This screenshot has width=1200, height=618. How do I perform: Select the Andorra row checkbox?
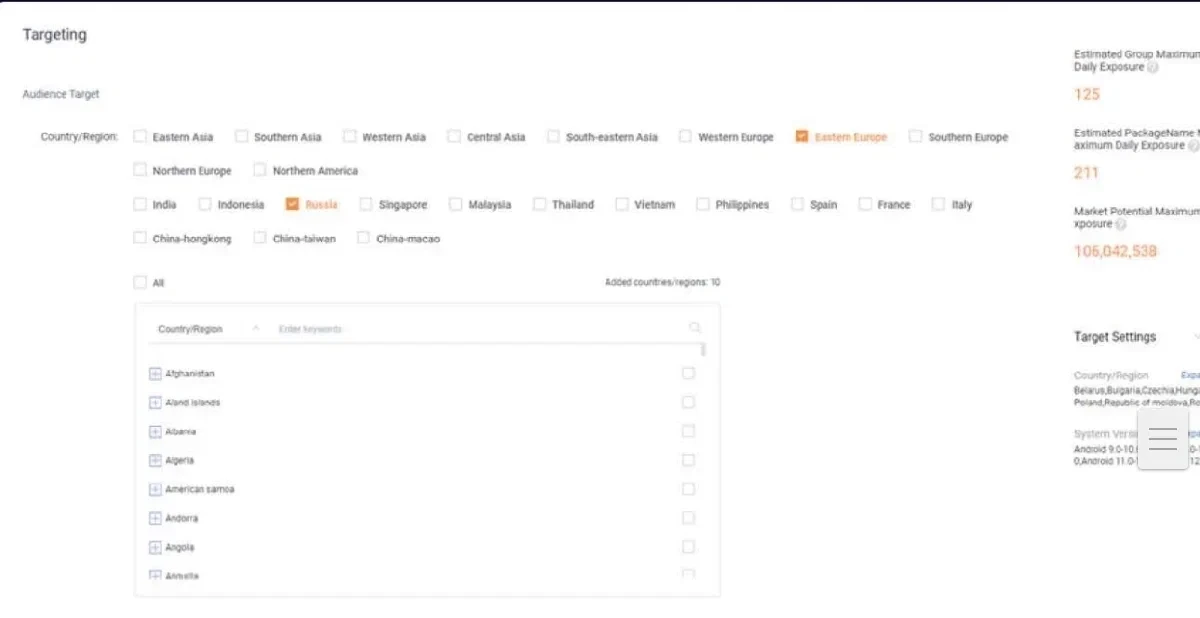pyautogui.click(x=688, y=519)
